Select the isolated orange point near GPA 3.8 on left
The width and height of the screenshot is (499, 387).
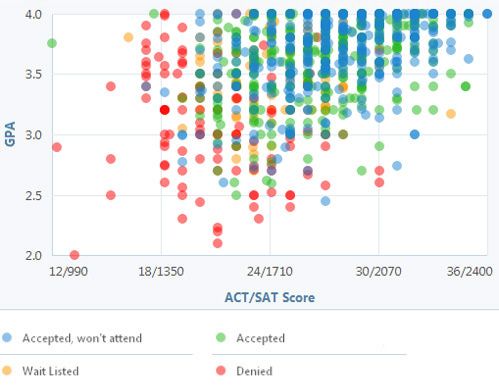point(128,37)
